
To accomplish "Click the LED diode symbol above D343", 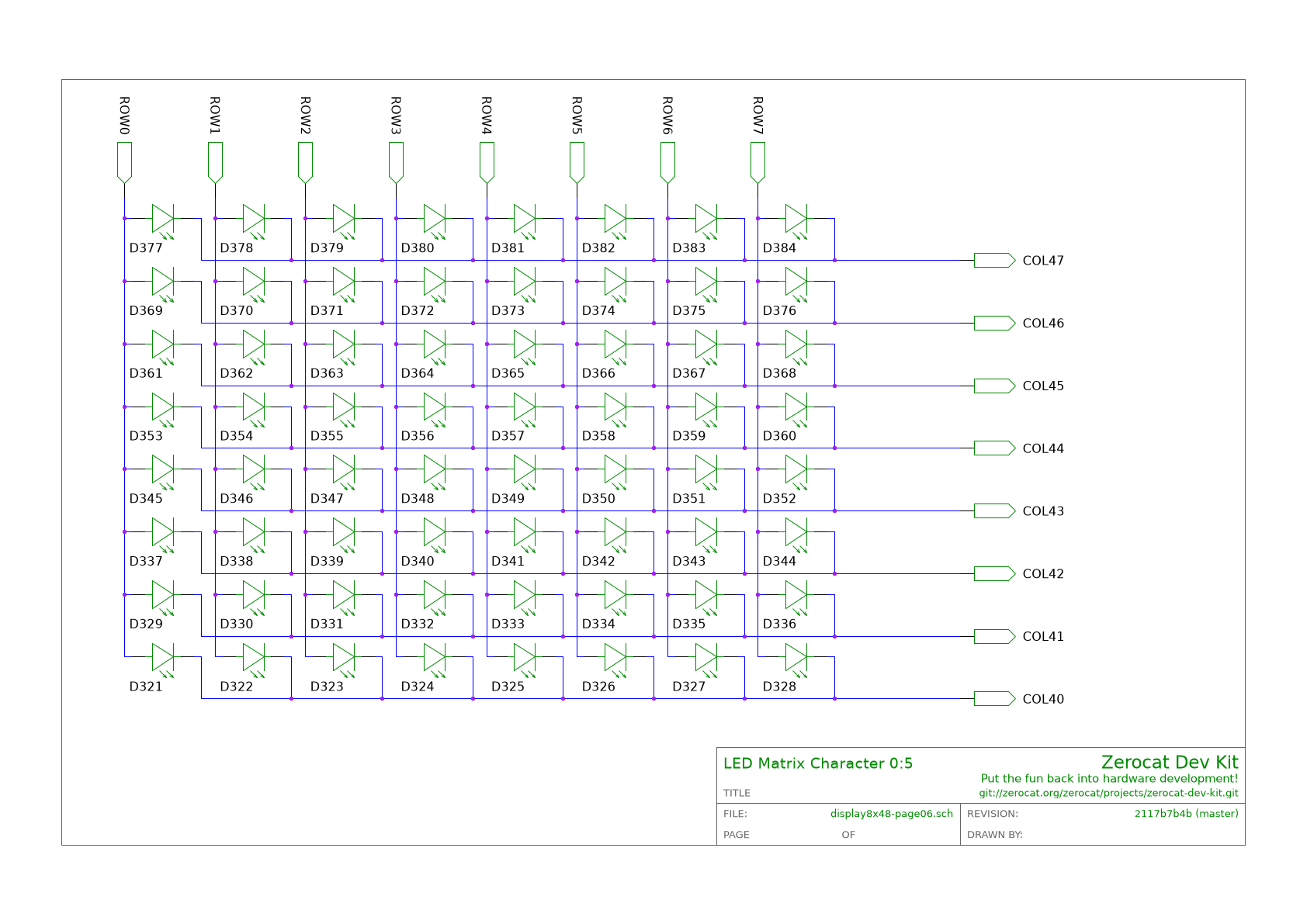I will [x=706, y=534].
